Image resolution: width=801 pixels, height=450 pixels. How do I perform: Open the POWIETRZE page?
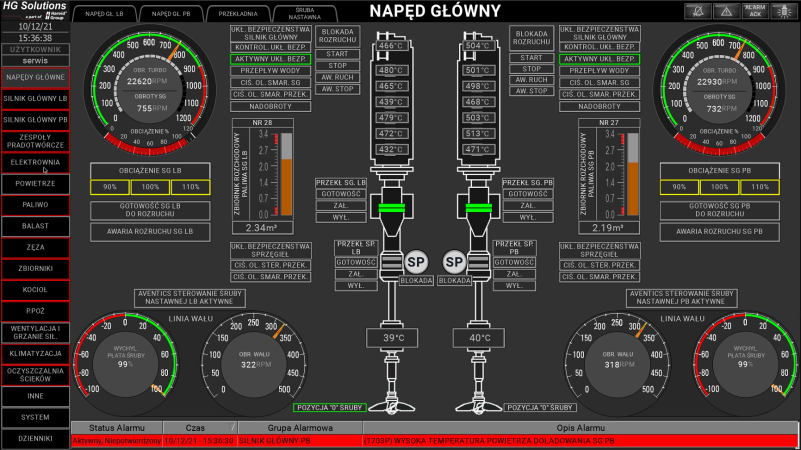[35, 183]
